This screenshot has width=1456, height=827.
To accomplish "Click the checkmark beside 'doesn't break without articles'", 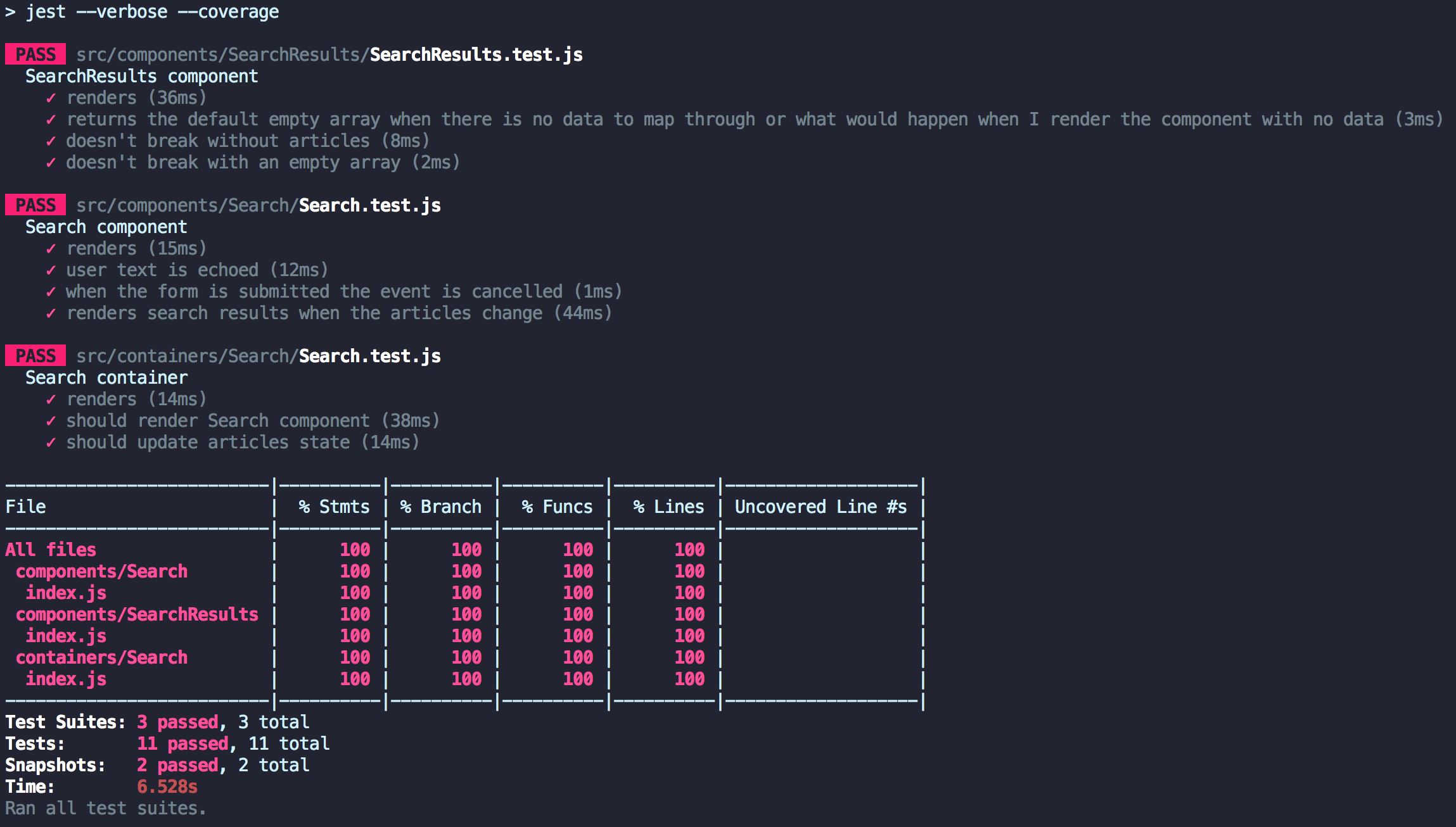I will pos(52,141).
